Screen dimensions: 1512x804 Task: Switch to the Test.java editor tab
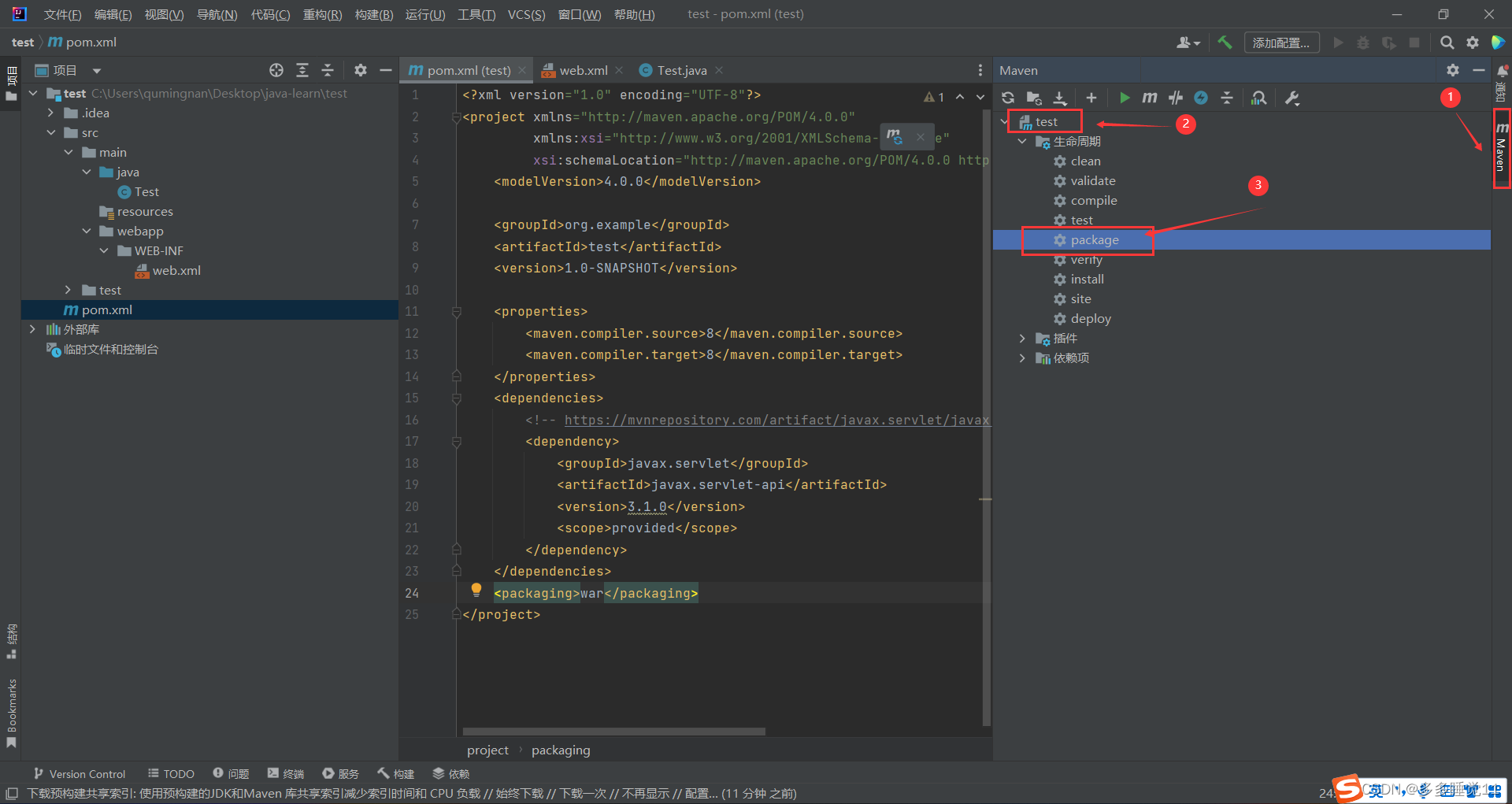coord(682,70)
